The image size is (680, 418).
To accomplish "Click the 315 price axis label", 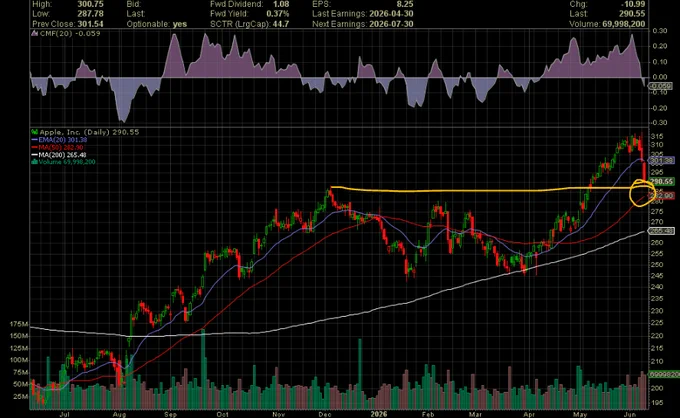I will tap(656, 137).
